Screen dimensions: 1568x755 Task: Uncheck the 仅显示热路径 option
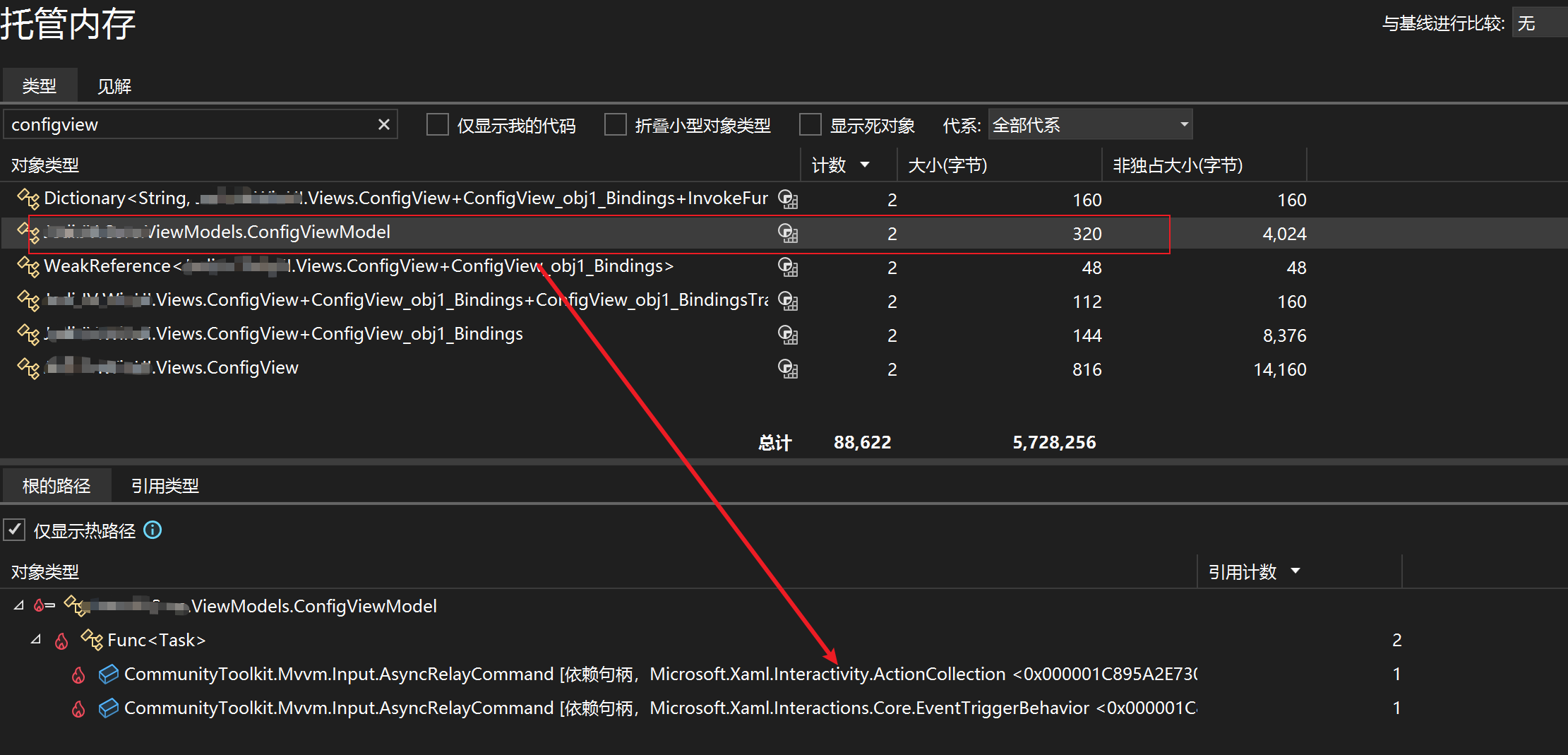pos(15,530)
